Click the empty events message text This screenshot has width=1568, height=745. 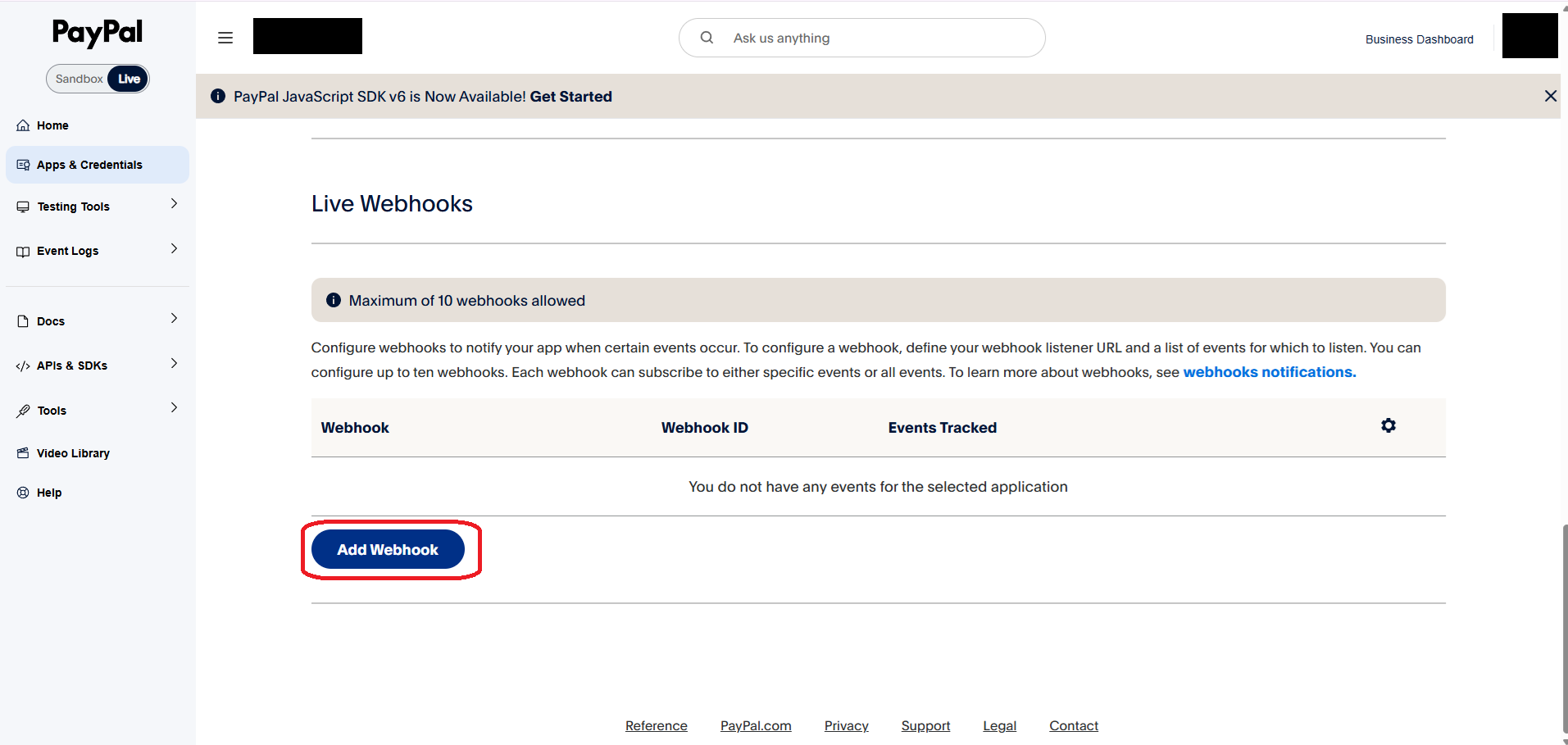pyautogui.click(x=878, y=487)
